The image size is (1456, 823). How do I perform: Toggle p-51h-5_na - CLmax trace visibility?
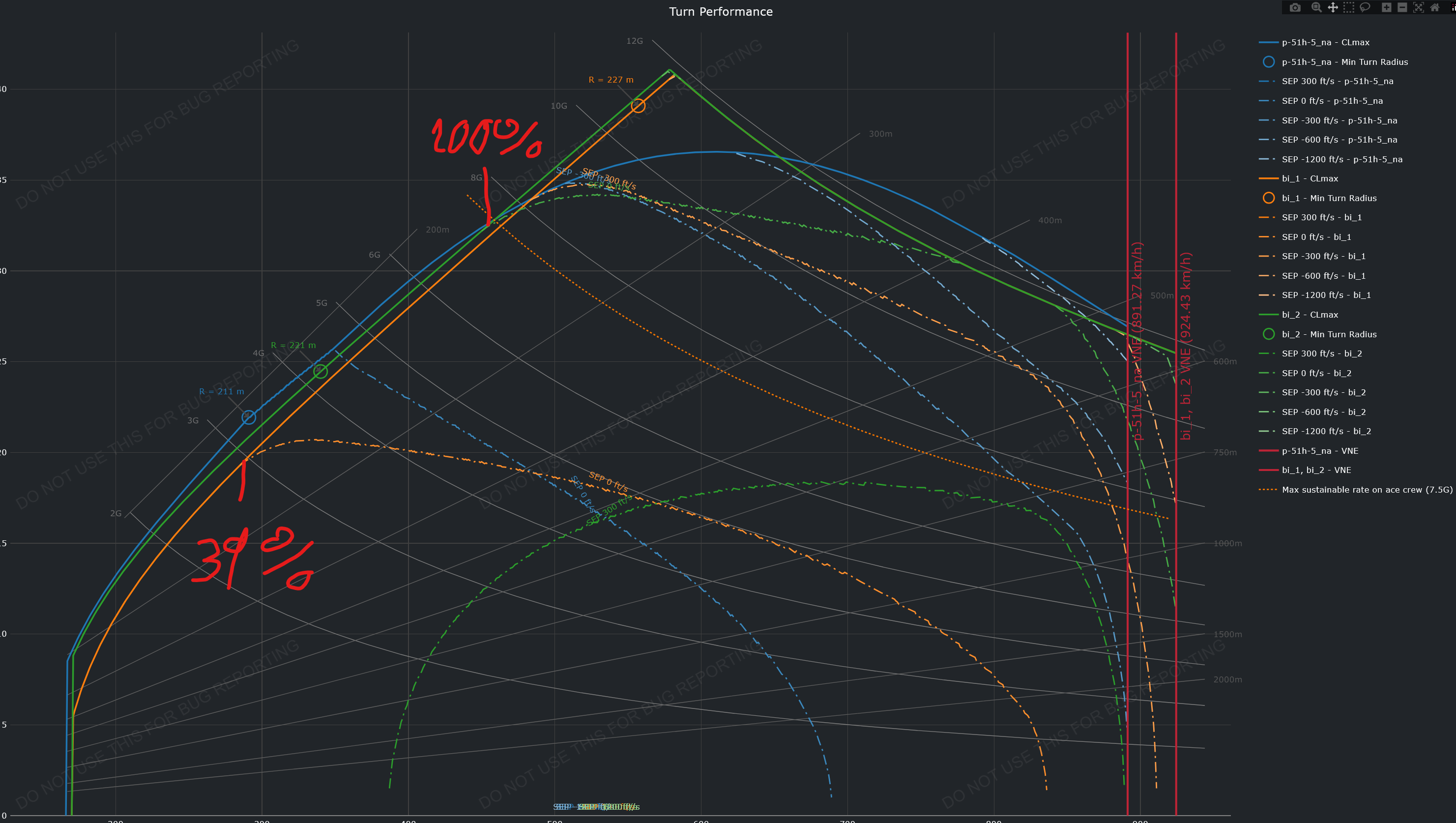click(1325, 42)
